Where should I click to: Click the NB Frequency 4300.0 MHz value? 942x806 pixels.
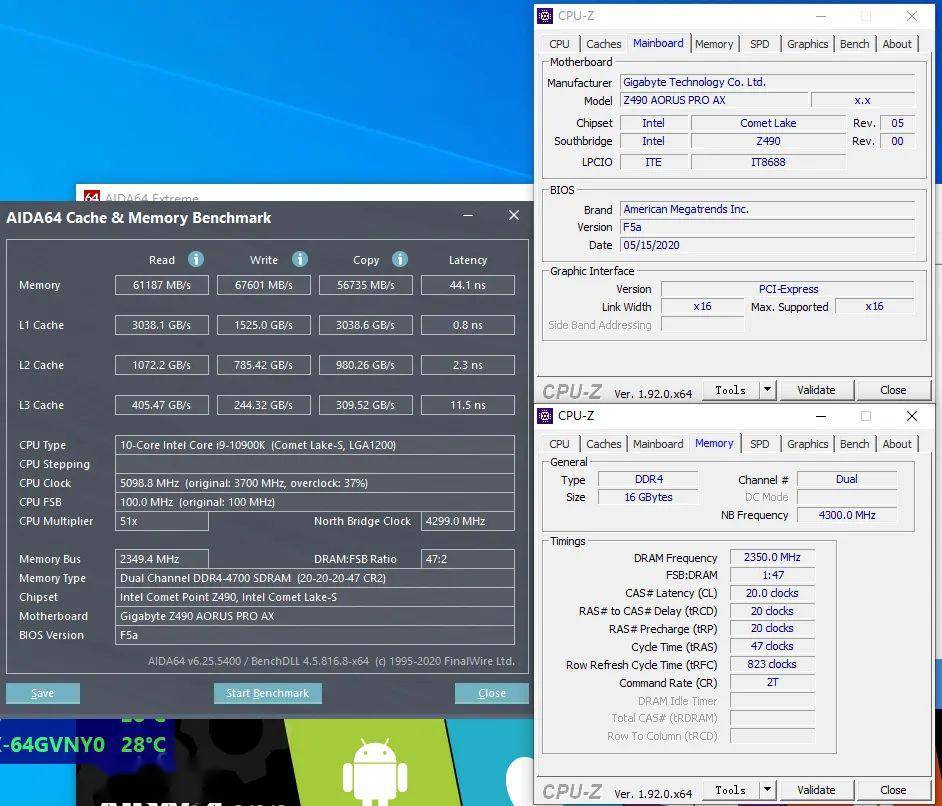[x=846, y=515]
